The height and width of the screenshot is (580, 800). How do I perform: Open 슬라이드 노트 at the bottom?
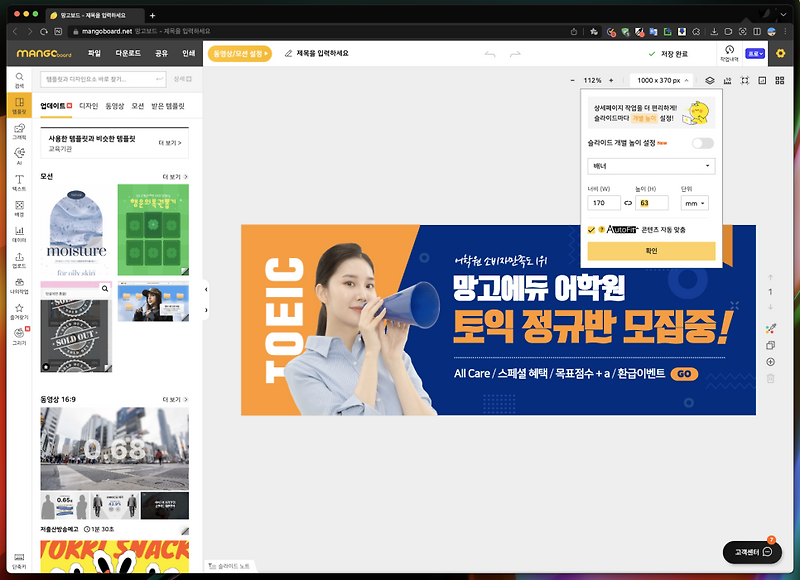pos(229,566)
